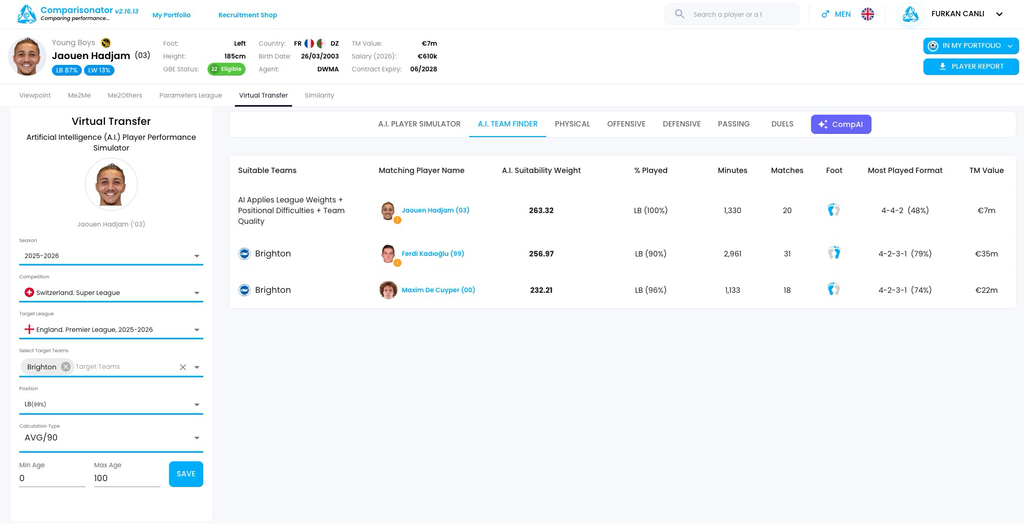Click Jaouen Hadjam header profile photo
The width and height of the screenshot is (1024, 529).
pos(27,57)
